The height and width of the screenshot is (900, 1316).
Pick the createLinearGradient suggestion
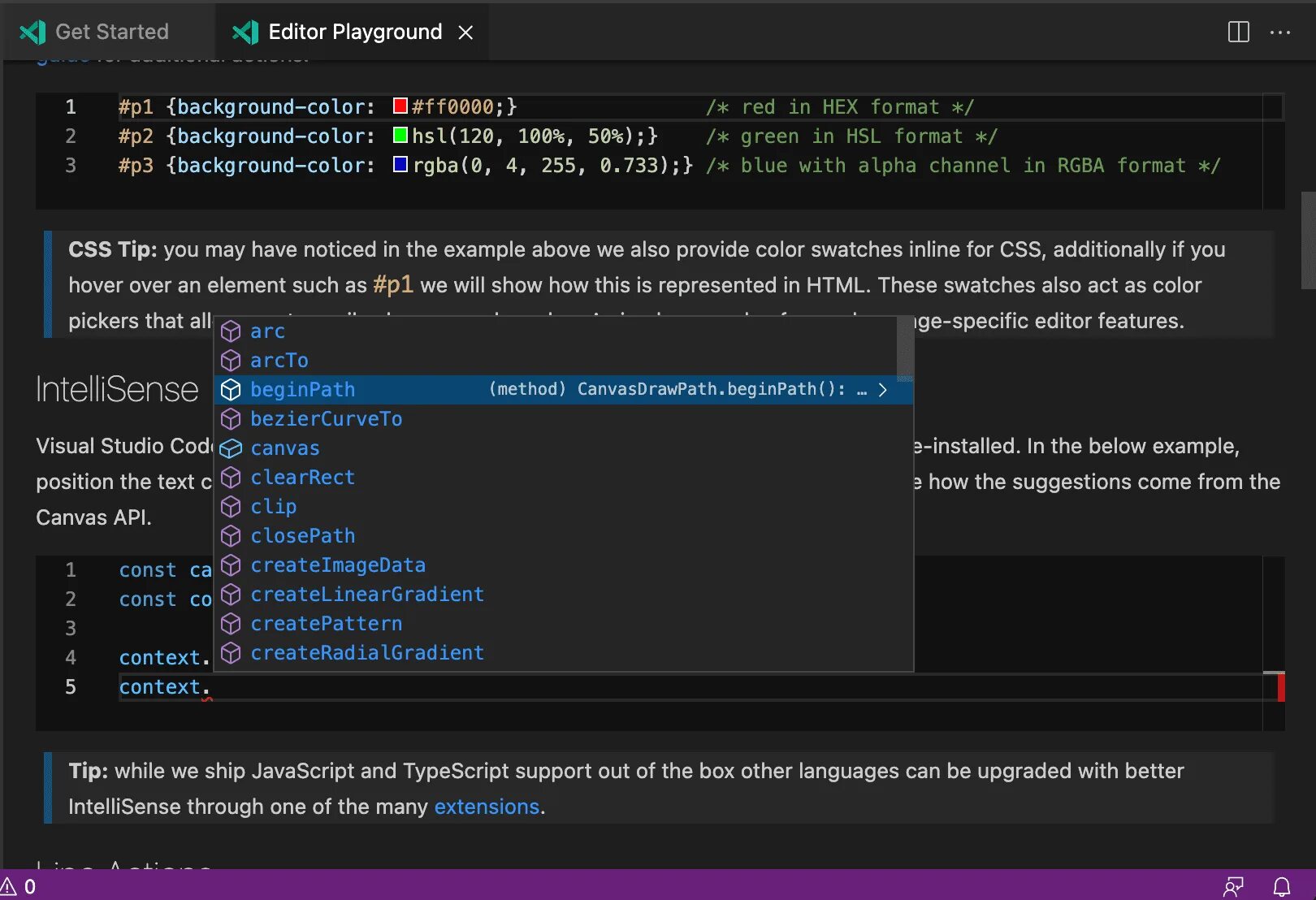(564, 595)
